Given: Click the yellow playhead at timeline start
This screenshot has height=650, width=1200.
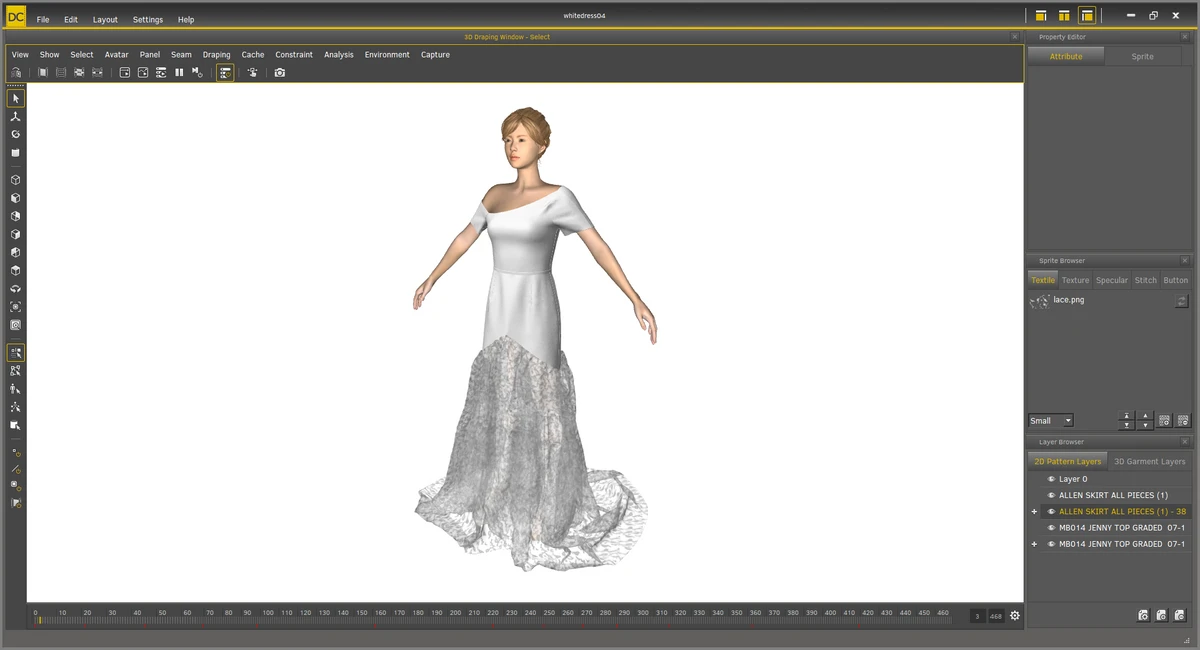Looking at the screenshot, I should pos(40,621).
